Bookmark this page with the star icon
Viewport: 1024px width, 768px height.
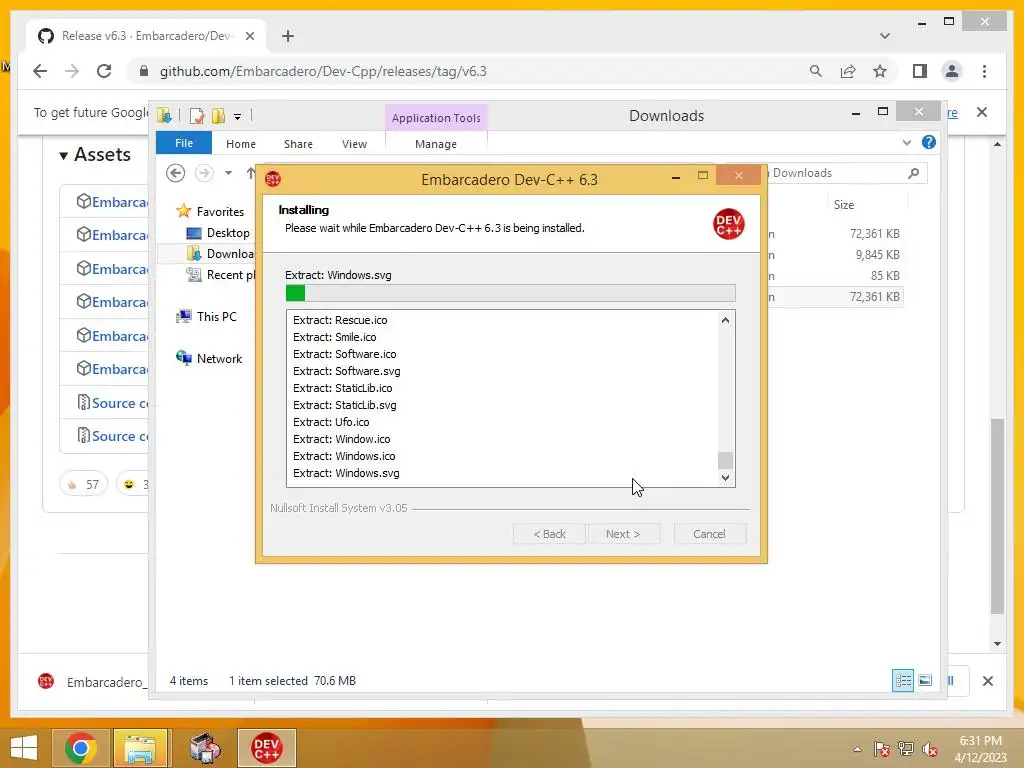(880, 71)
